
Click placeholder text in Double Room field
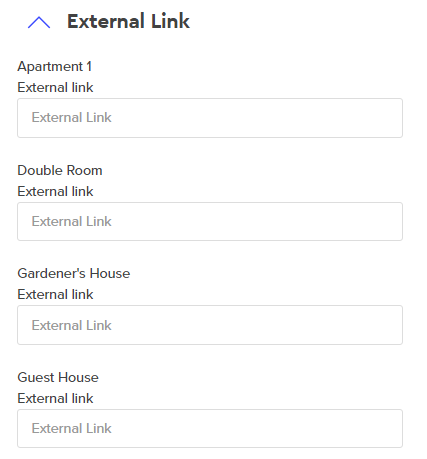[71, 221]
